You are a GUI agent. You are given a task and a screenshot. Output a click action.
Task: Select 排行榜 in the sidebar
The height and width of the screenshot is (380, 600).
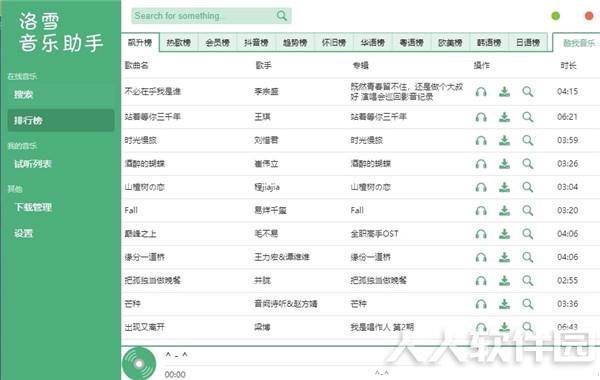tap(61, 121)
